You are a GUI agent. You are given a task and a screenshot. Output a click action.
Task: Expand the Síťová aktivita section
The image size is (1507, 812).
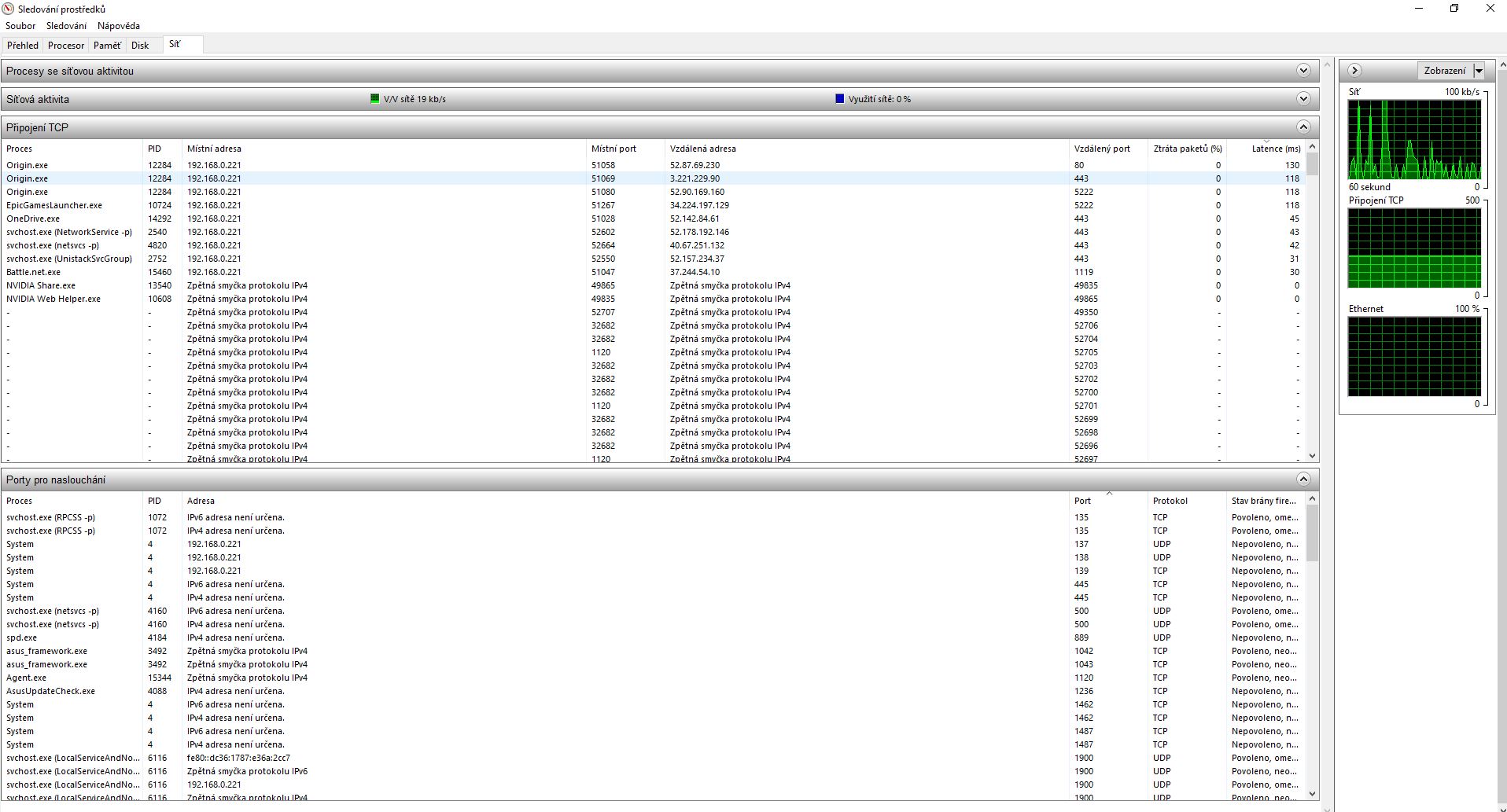1303,99
